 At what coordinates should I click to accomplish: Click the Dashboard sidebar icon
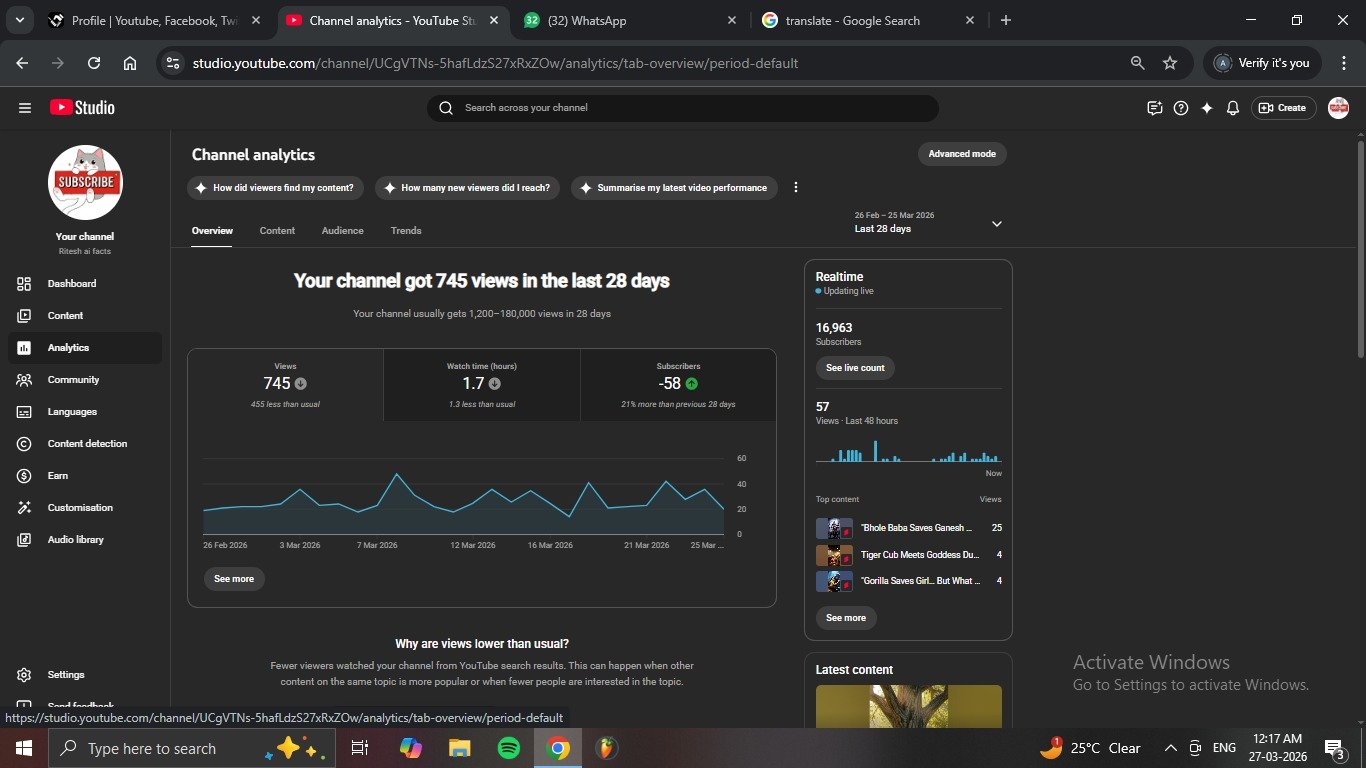pos(24,284)
